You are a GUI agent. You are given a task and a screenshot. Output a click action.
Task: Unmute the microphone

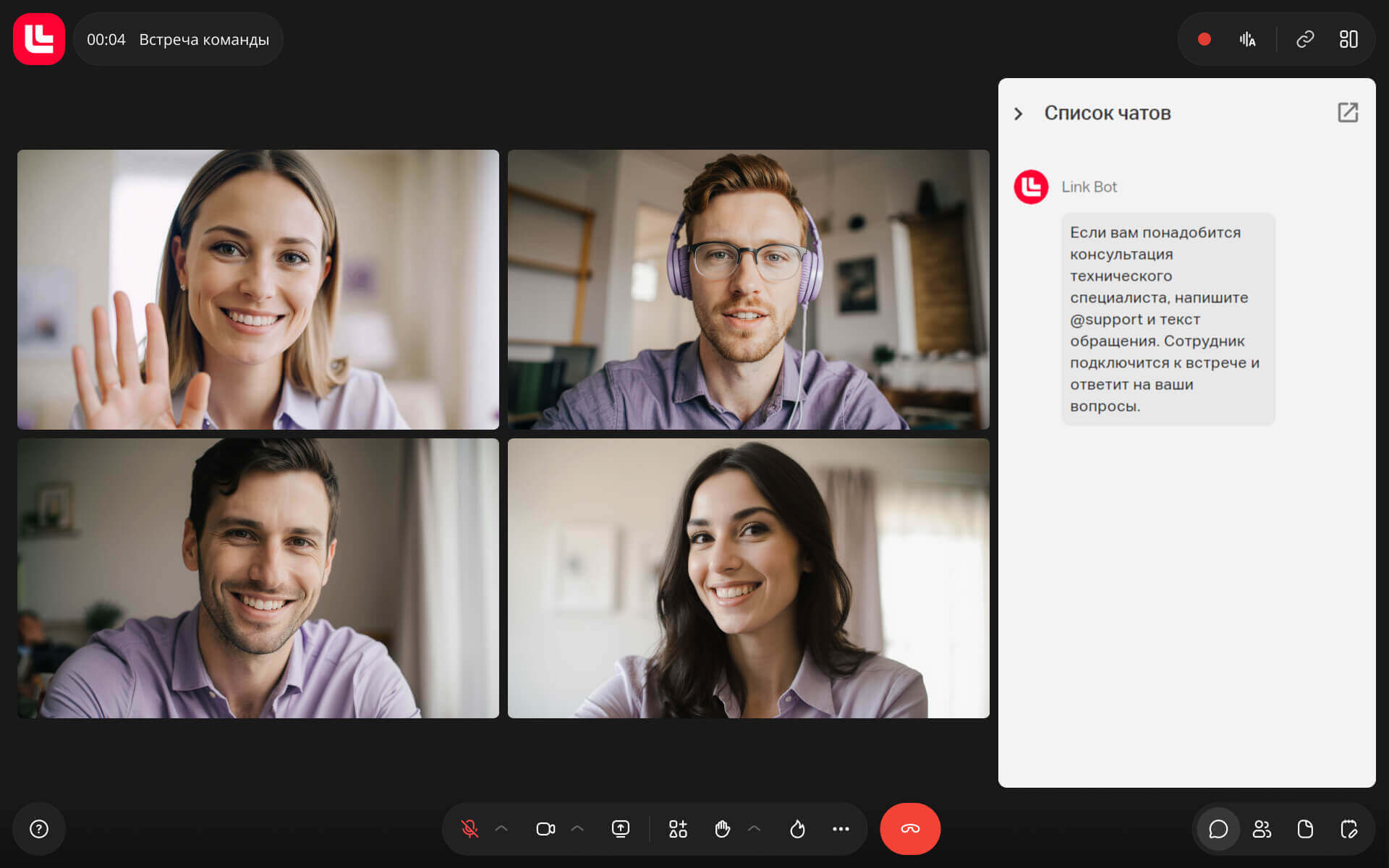470,829
